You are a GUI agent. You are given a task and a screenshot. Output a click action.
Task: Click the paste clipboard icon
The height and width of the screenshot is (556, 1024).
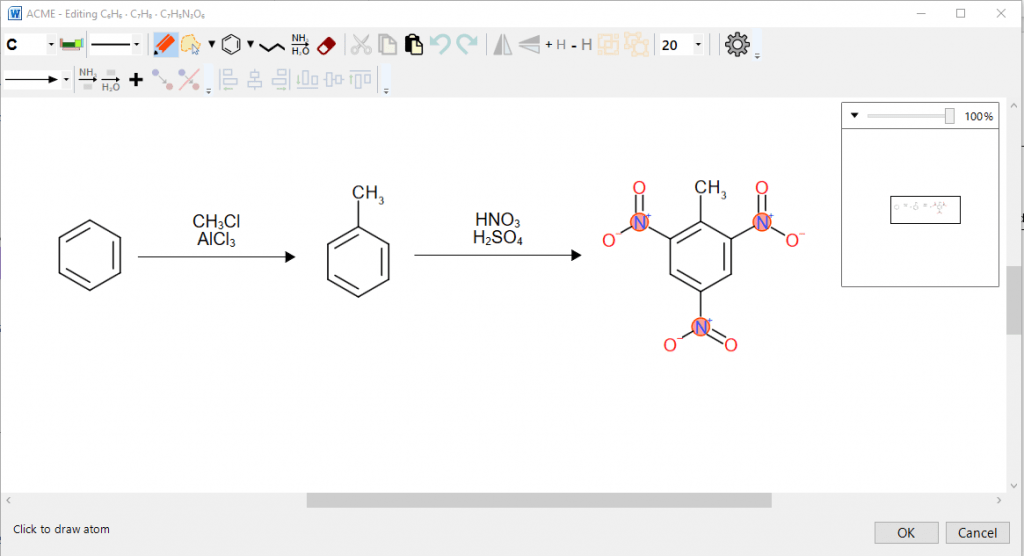[x=413, y=45]
